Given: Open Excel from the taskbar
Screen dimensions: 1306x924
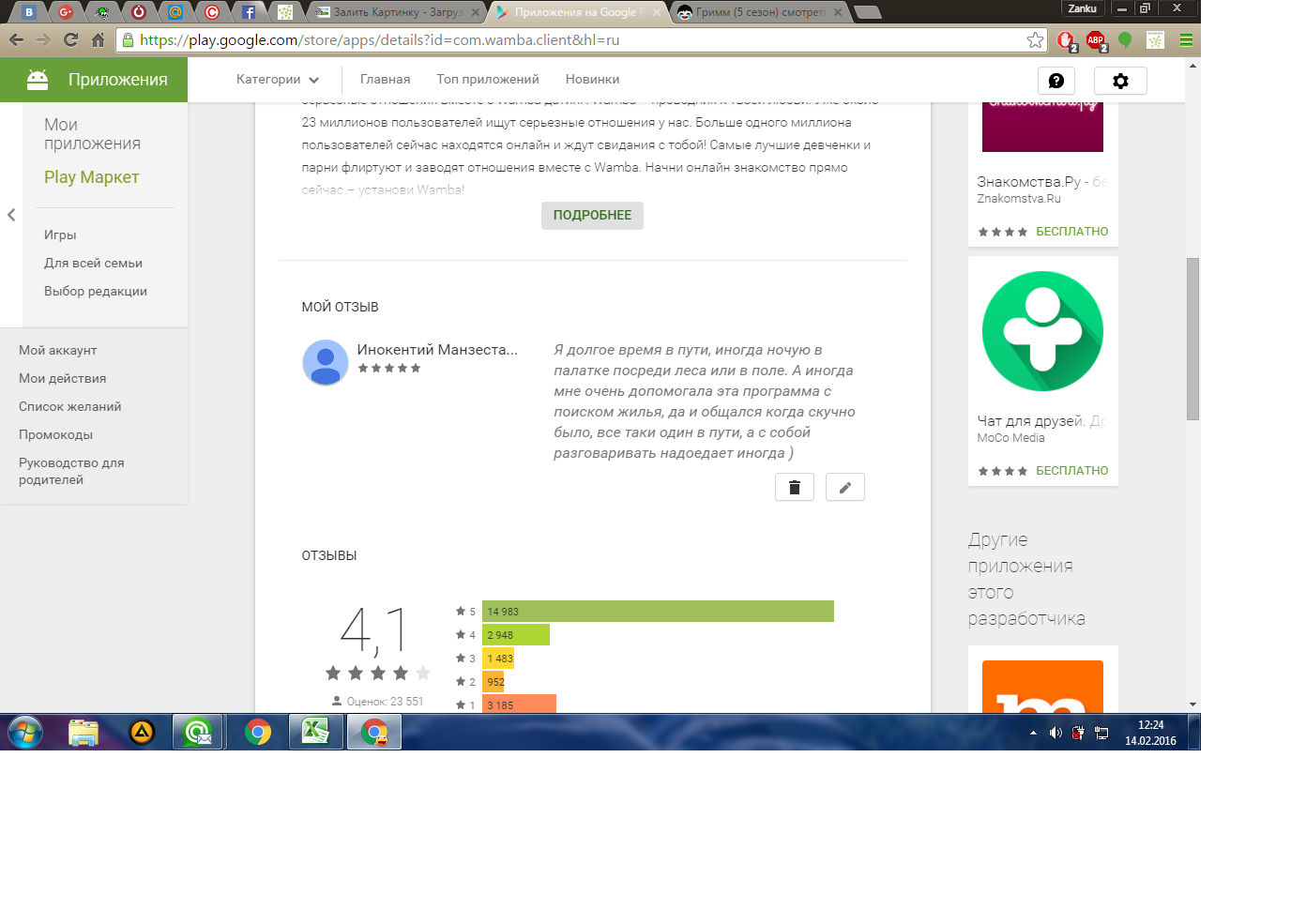Looking at the screenshot, I should 315,732.
